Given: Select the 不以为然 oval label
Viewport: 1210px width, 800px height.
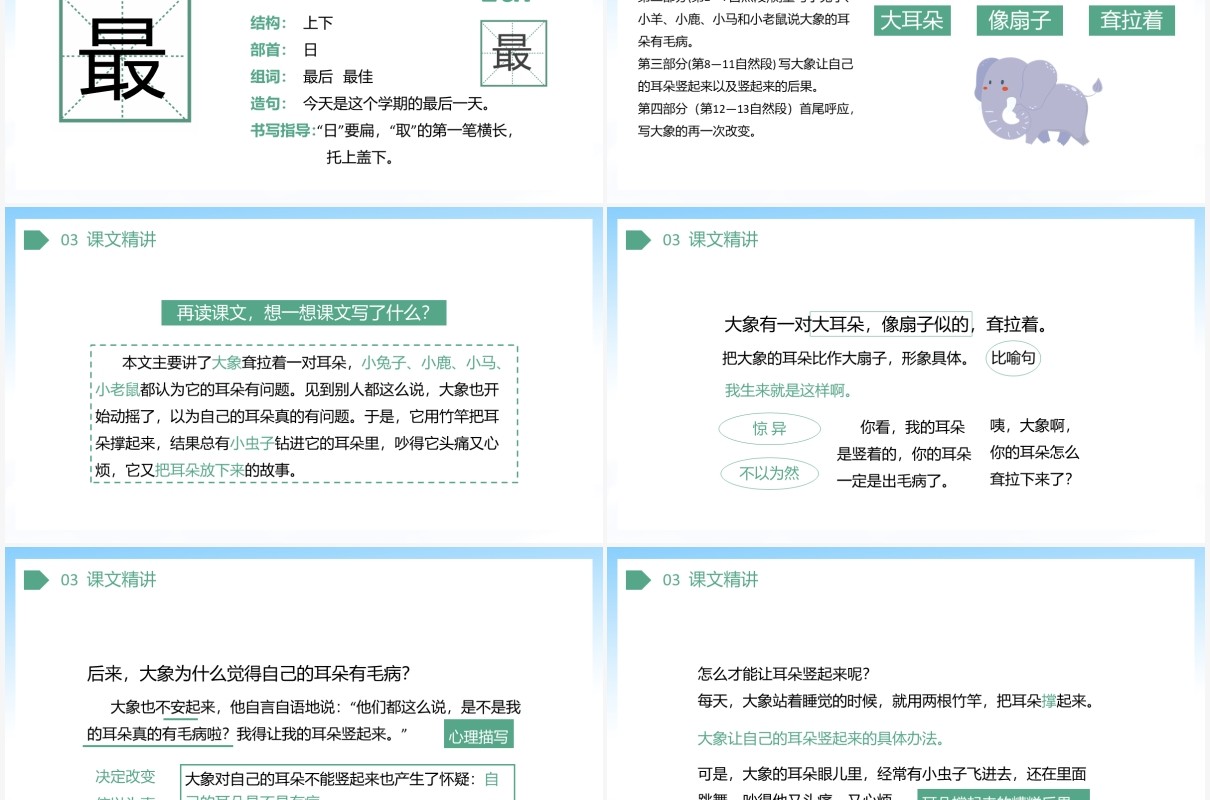Looking at the screenshot, I should [769, 473].
